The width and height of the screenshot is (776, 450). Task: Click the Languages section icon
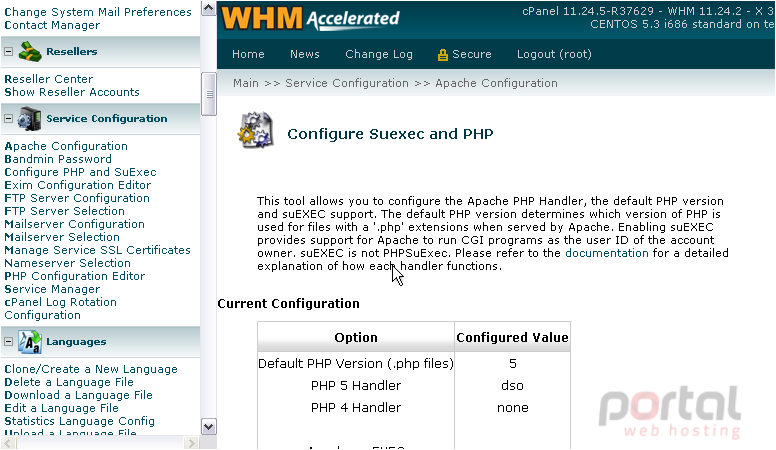click(30, 342)
